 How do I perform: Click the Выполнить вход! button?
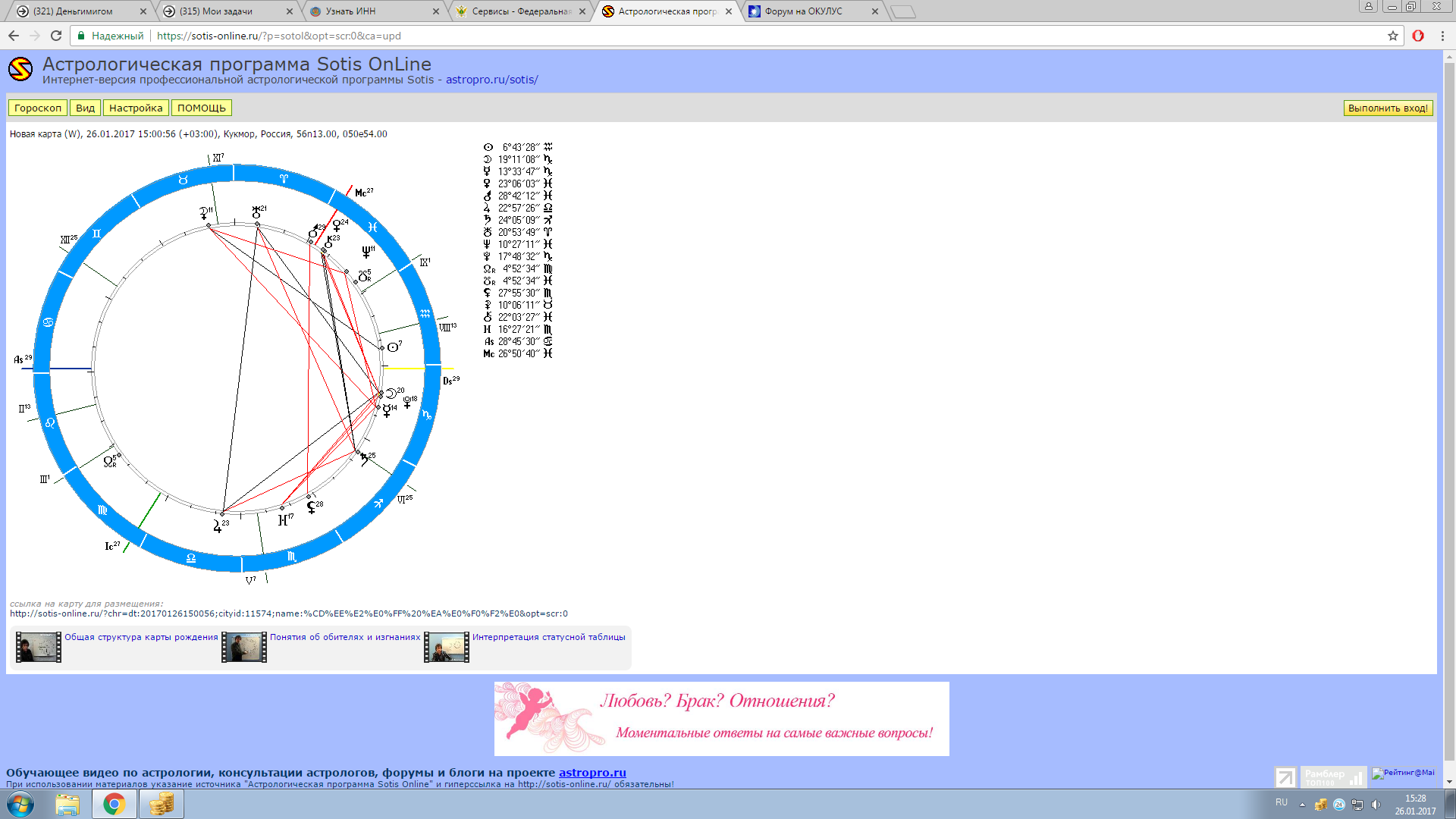[x=1388, y=108]
